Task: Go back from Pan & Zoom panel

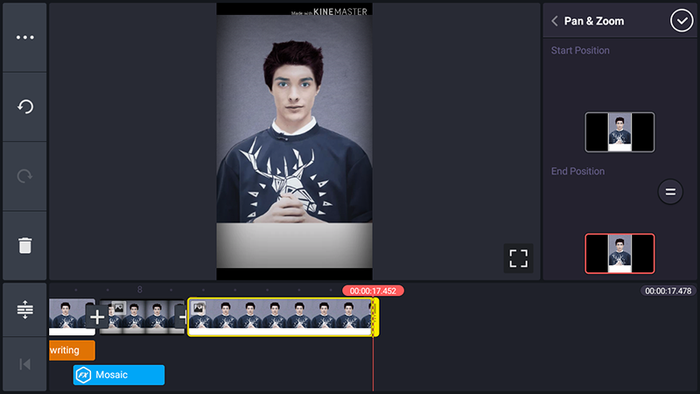Action: click(x=554, y=21)
